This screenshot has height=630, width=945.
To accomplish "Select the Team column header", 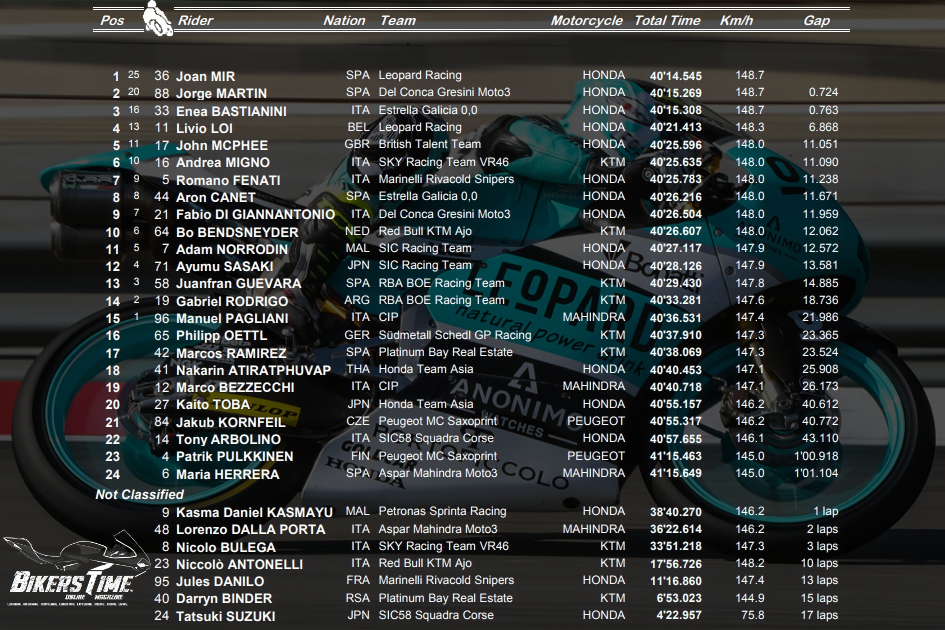I will point(398,20).
